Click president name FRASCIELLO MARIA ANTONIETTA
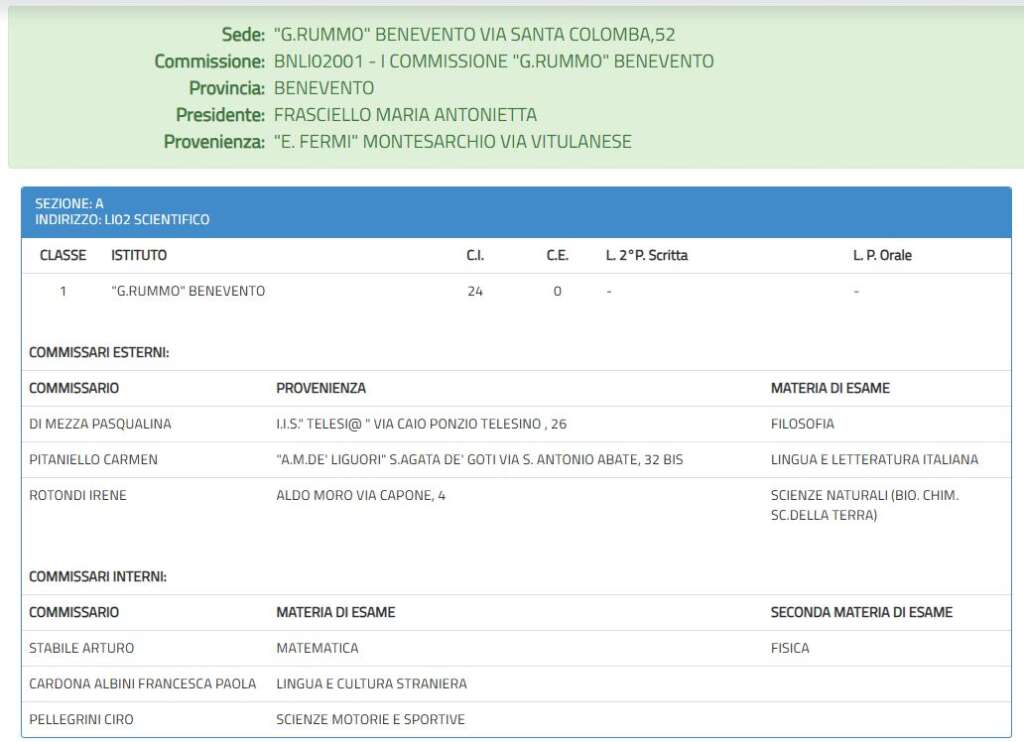 (405, 115)
